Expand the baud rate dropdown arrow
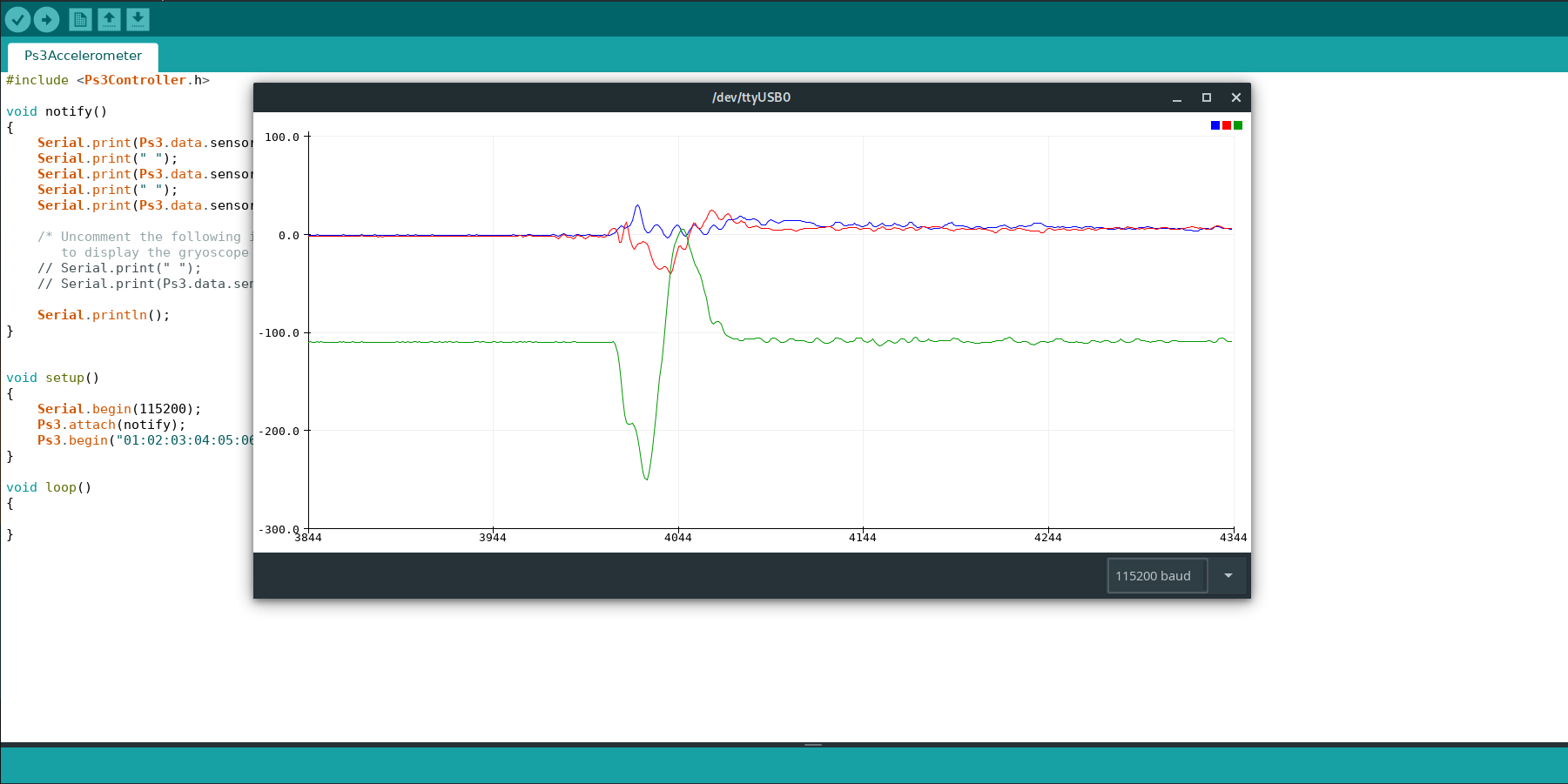The width and height of the screenshot is (1568, 784). point(1228,576)
